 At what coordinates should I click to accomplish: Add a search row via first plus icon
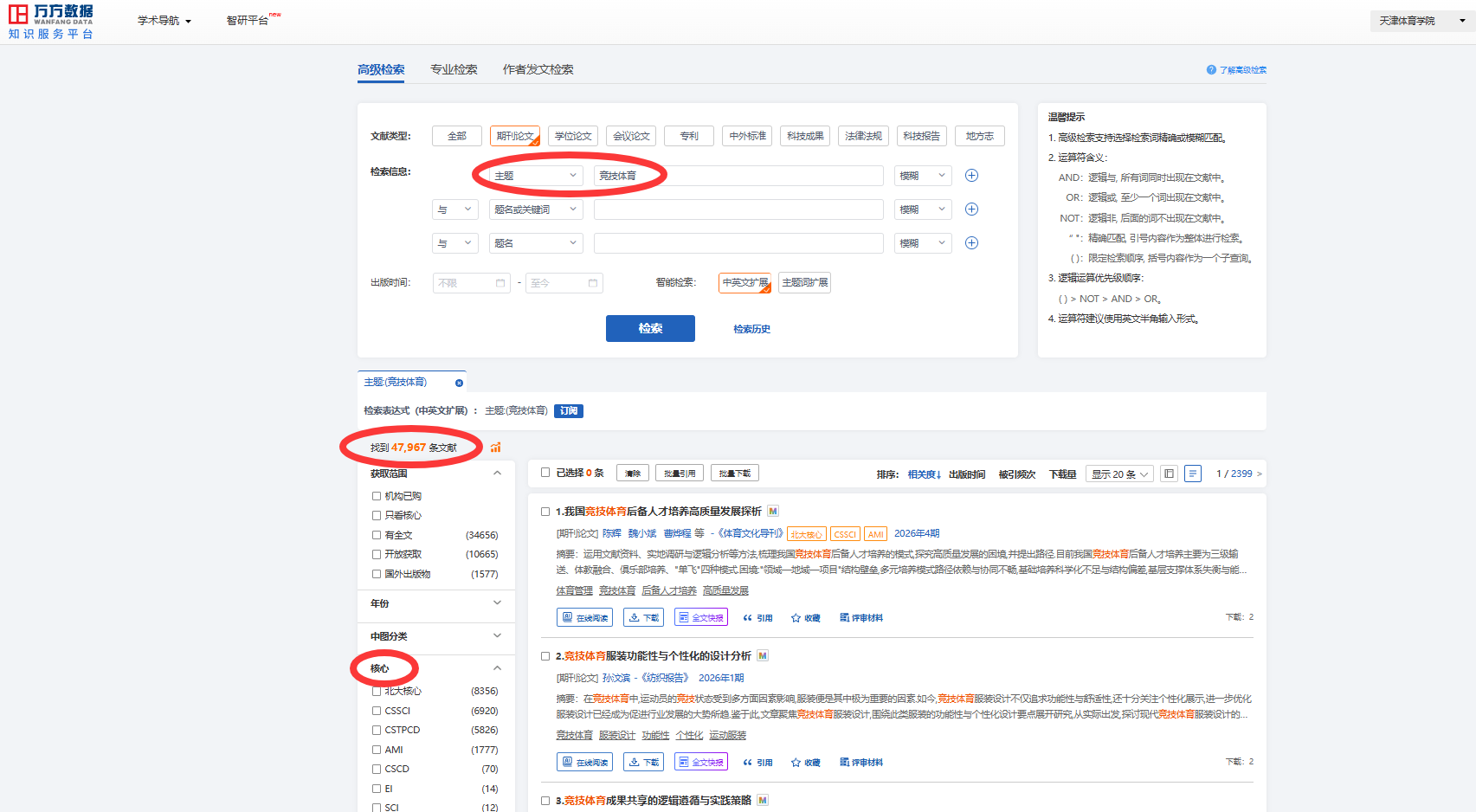coord(971,176)
